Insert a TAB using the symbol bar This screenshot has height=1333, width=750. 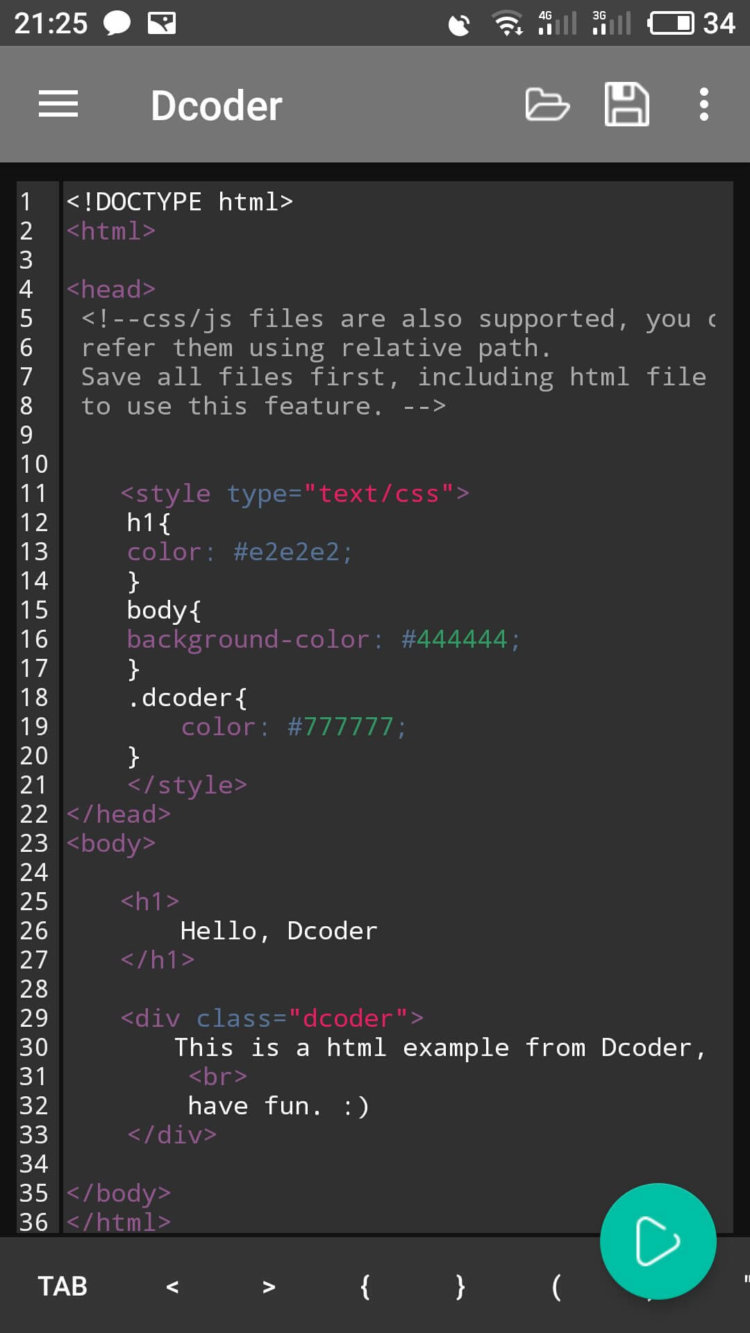tap(62, 1286)
